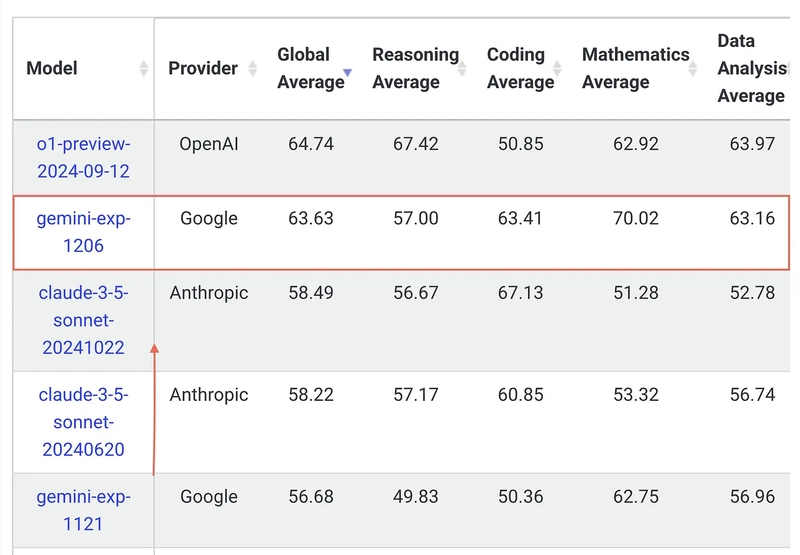
Task: Open claude-3-5-sonnet-20240620 model link
Action: pyautogui.click(x=84, y=422)
